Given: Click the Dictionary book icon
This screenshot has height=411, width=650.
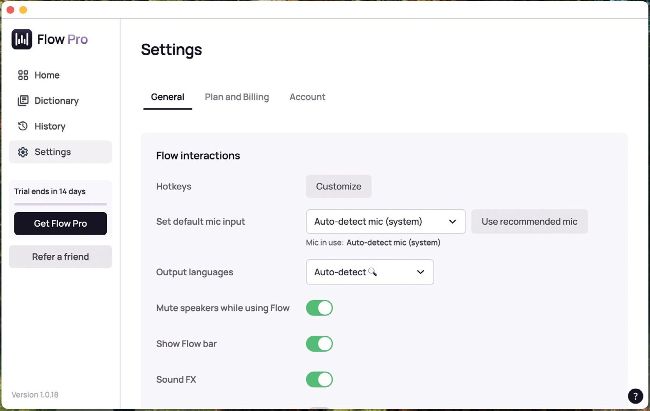Looking at the screenshot, I should coord(23,101).
